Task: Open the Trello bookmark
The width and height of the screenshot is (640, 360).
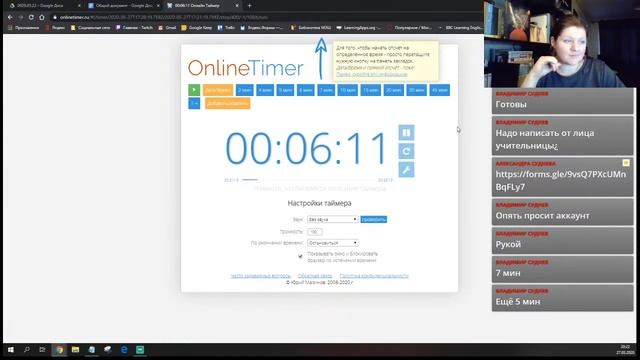Action: pos(226,28)
